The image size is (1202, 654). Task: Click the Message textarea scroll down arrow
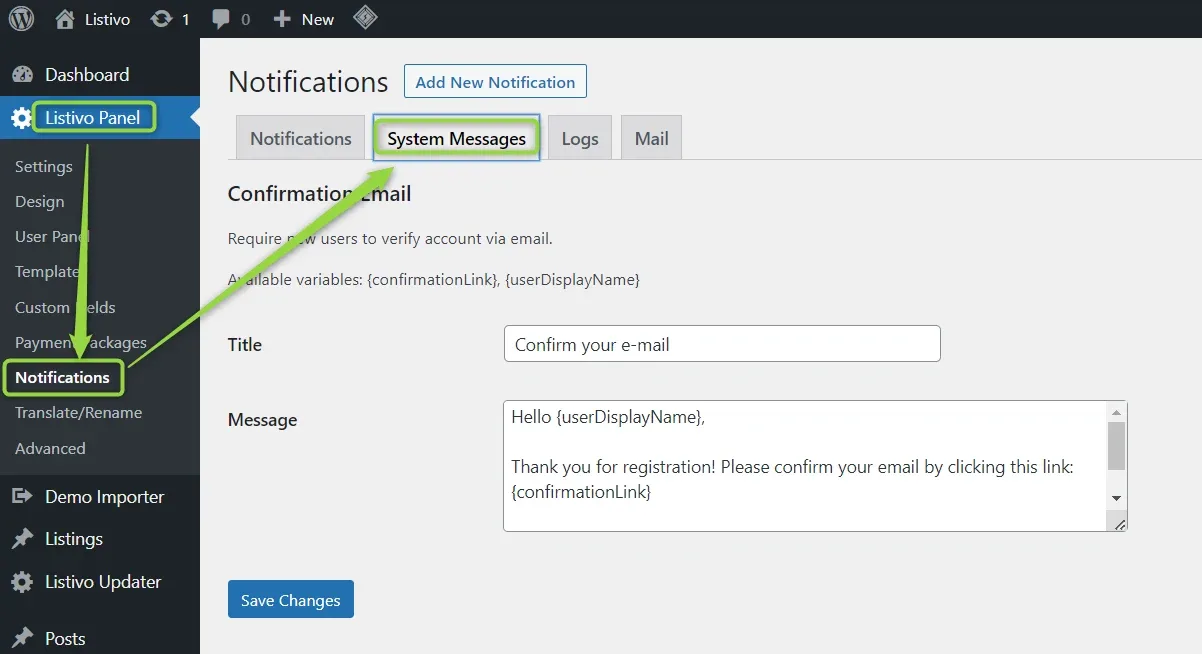click(1117, 498)
